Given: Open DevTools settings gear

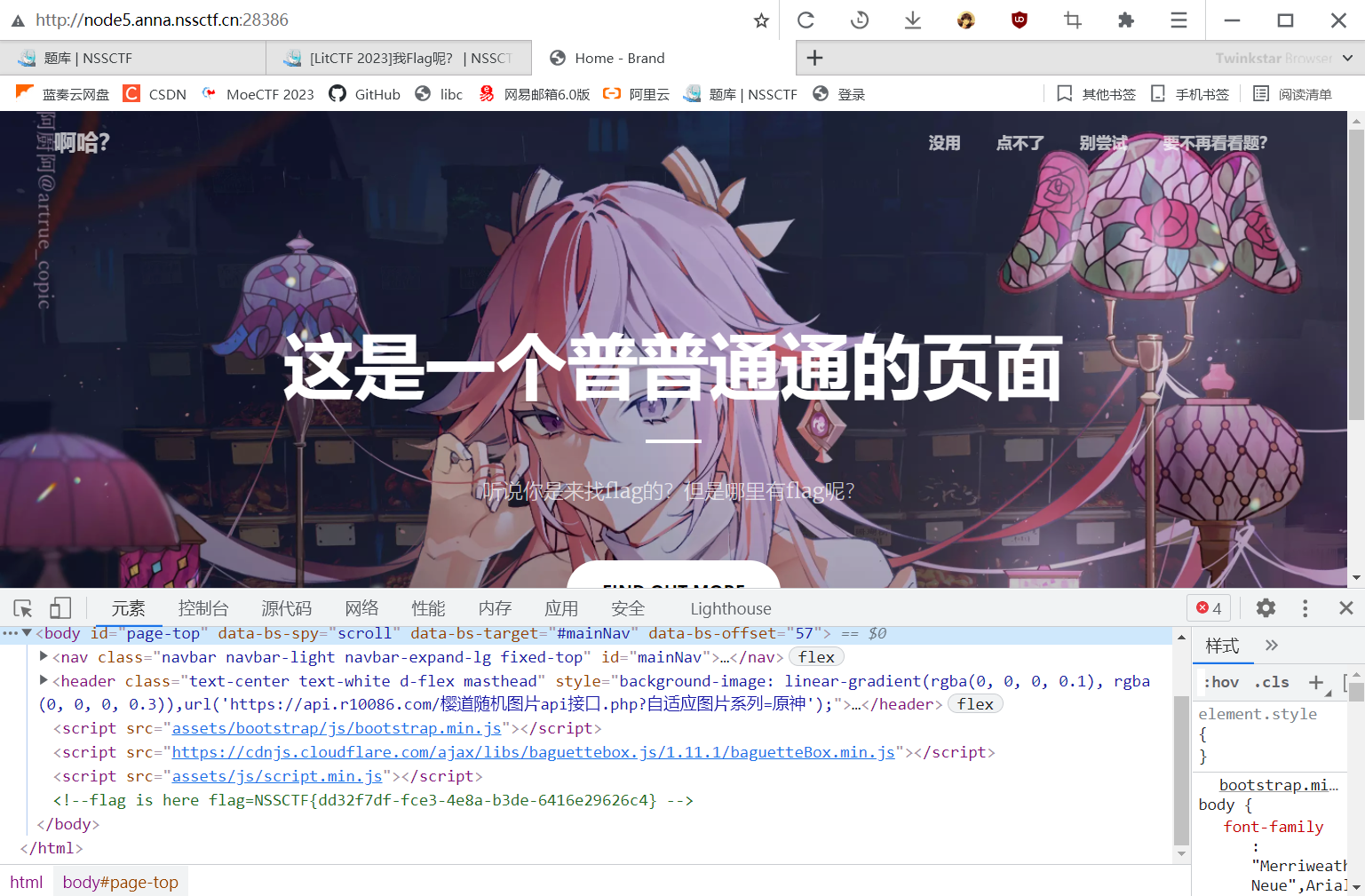Looking at the screenshot, I should pyautogui.click(x=1266, y=608).
